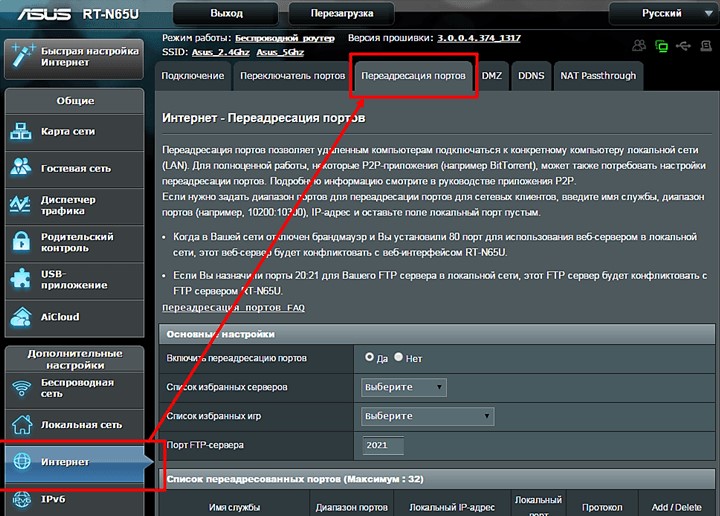Image resolution: width=720 pixels, height=516 pixels.
Task: Click the Порт FTP-сервера input field
Action: 383,445
